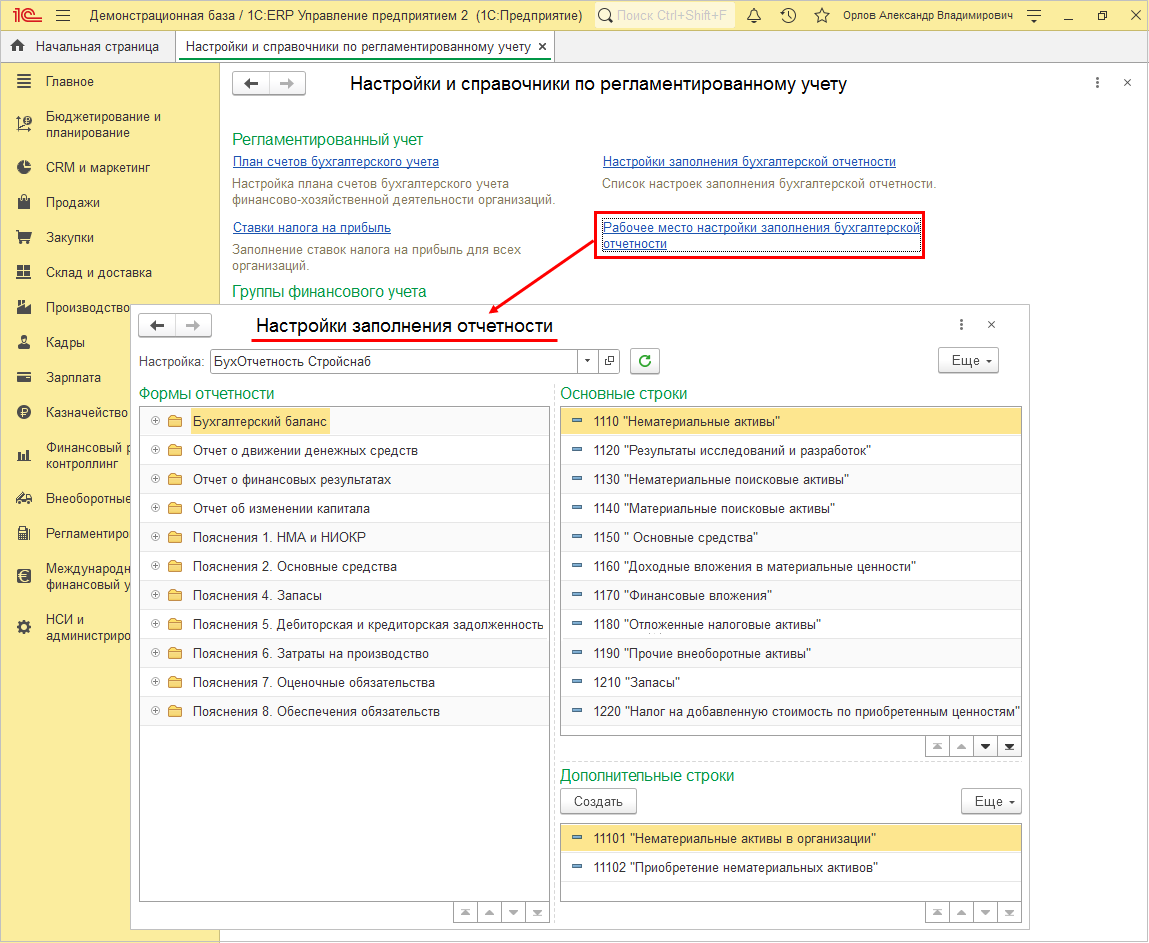Select row 1150 Основные средства
Screen dimensions: 1149x943
[675, 538]
